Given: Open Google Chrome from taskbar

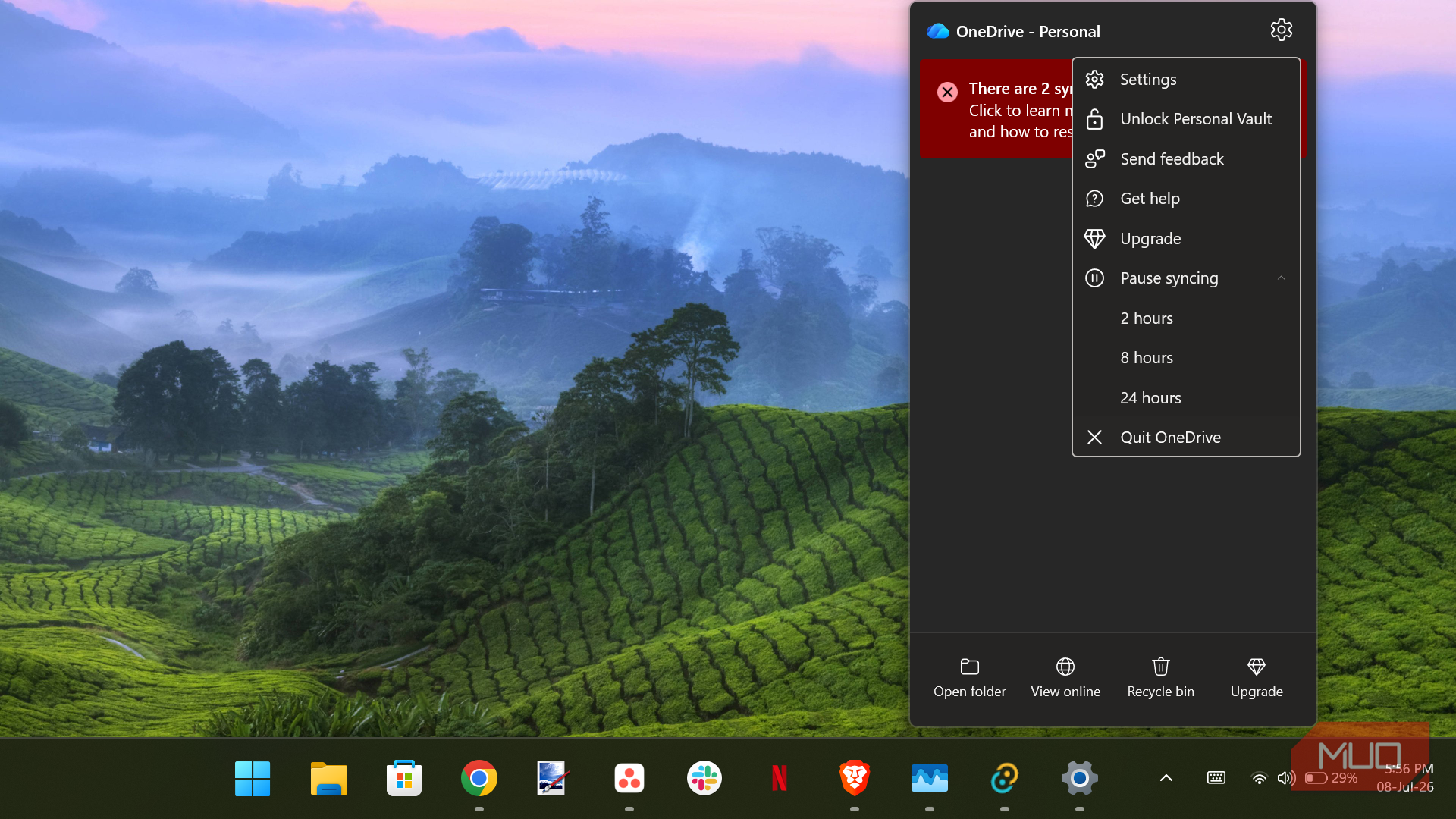Looking at the screenshot, I should tap(479, 778).
